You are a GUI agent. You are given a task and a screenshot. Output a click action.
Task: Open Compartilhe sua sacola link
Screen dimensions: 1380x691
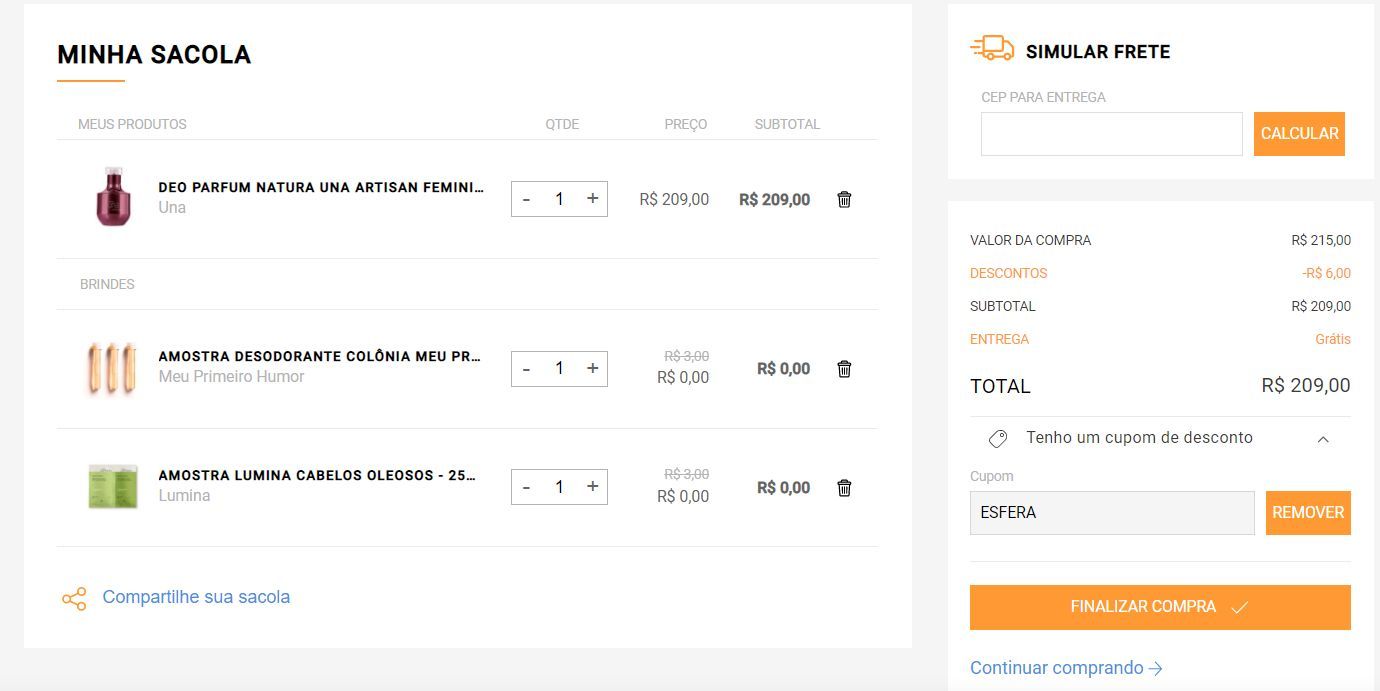[x=196, y=597]
